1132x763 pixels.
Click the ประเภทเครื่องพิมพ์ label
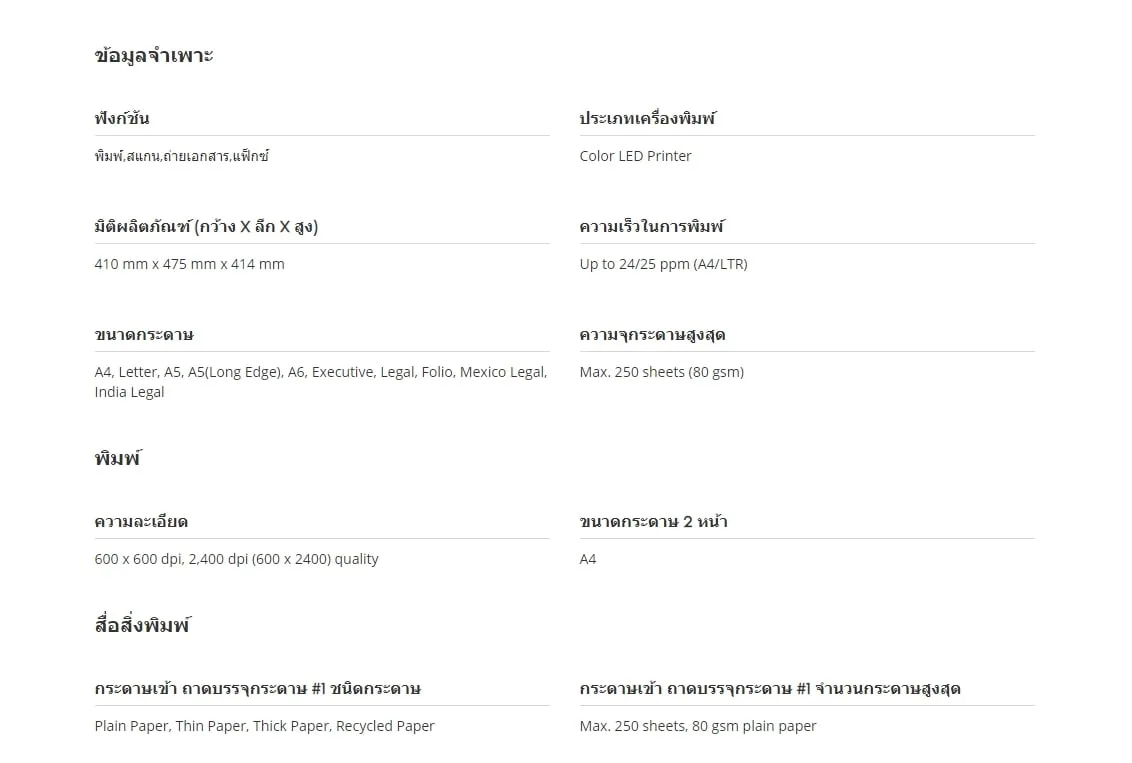(x=647, y=118)
